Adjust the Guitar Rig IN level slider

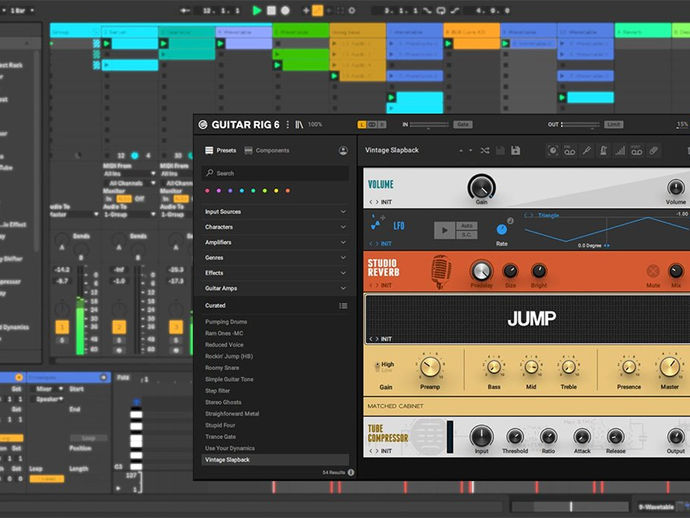429,125
